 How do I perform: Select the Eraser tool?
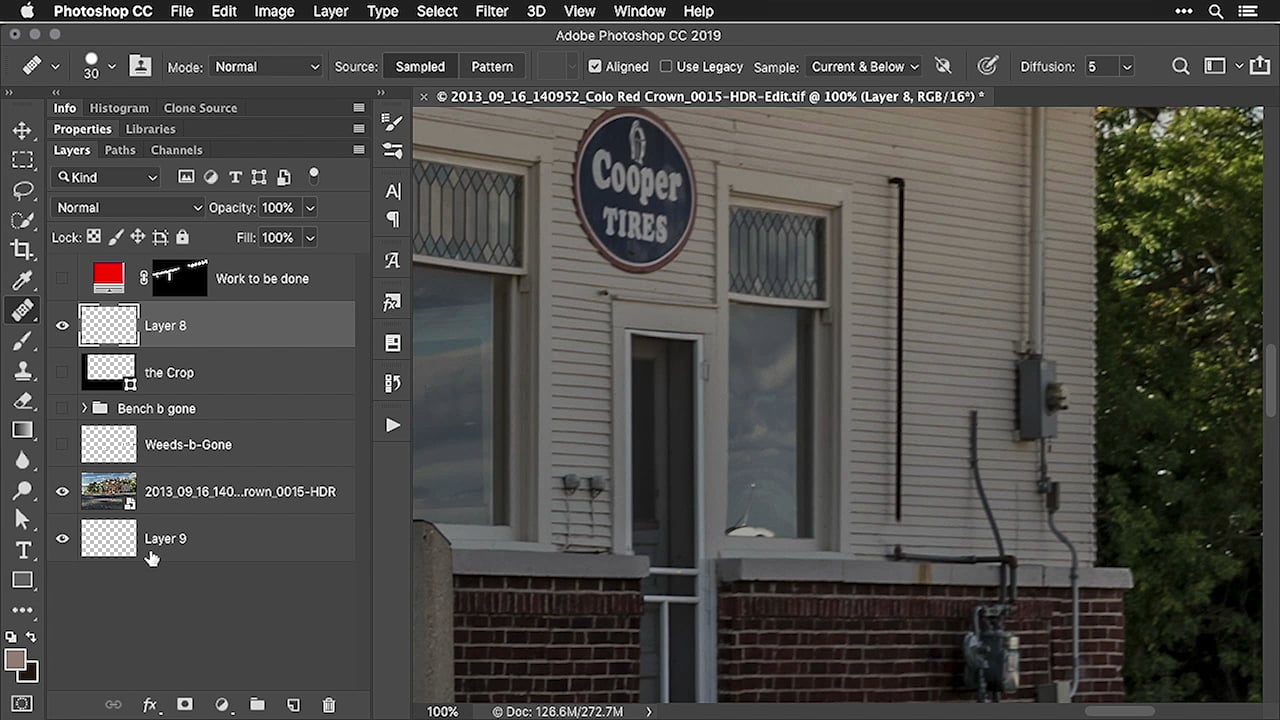pos(22,400)
